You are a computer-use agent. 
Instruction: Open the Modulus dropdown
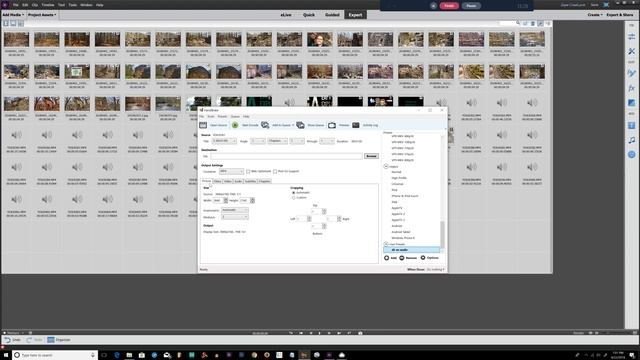234,217
